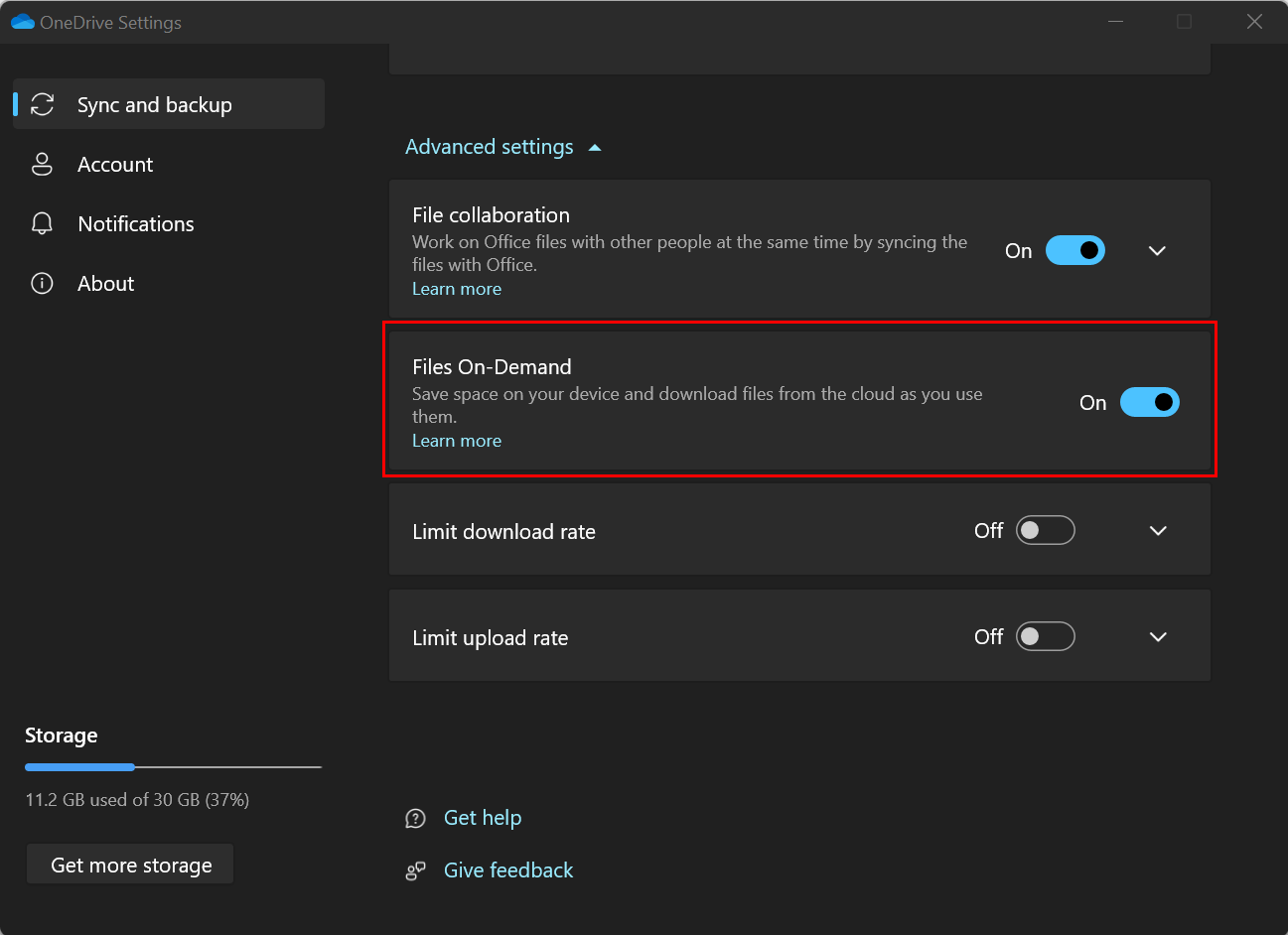Viewport: 1288px width, 935px height.
Task: Click the OneDrive cloud logo
Action: tap(22, 21)
